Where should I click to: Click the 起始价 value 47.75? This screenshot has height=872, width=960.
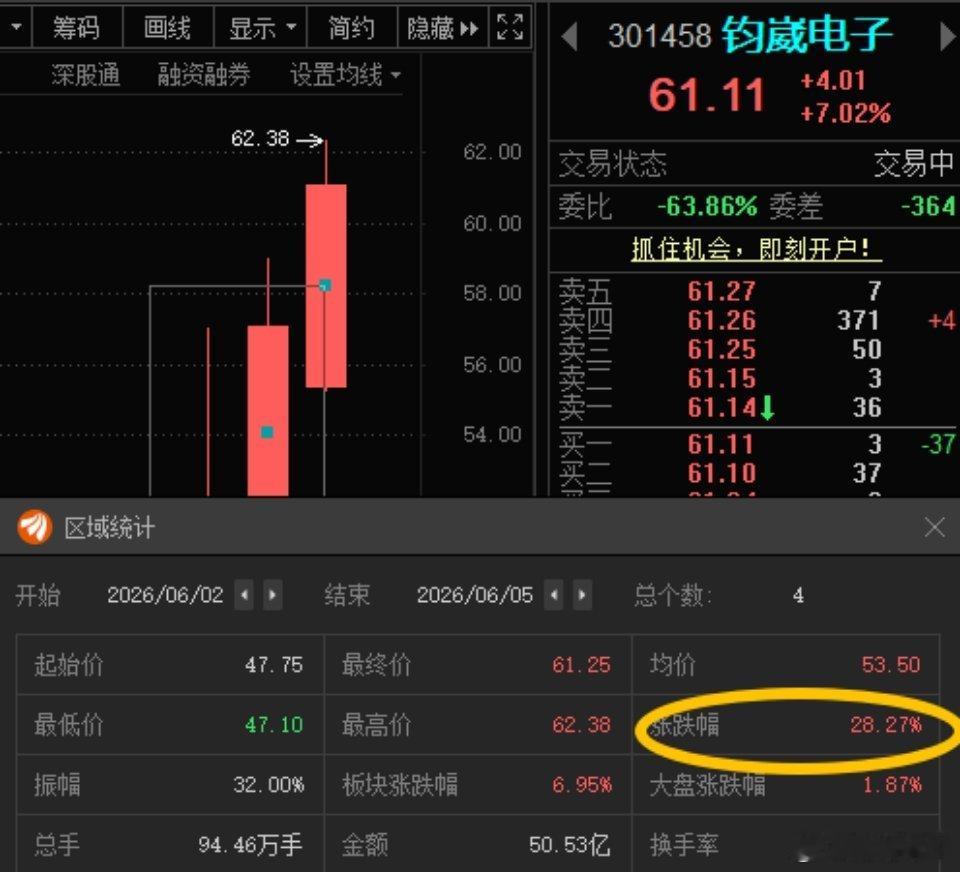pyautogui.click(x=274, y=664)
